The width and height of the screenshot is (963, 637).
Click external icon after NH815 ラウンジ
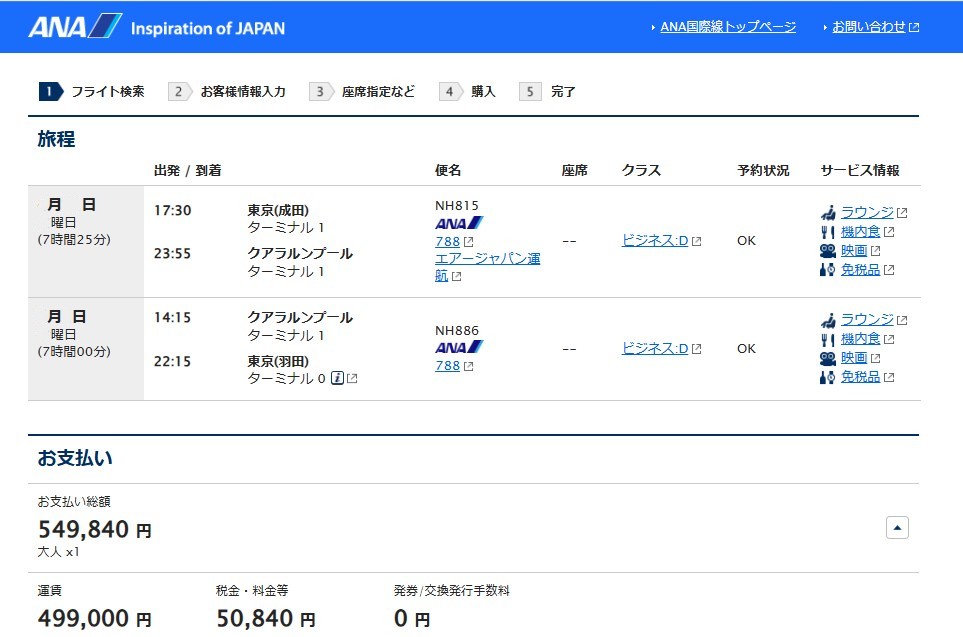(x=902, y=213)
